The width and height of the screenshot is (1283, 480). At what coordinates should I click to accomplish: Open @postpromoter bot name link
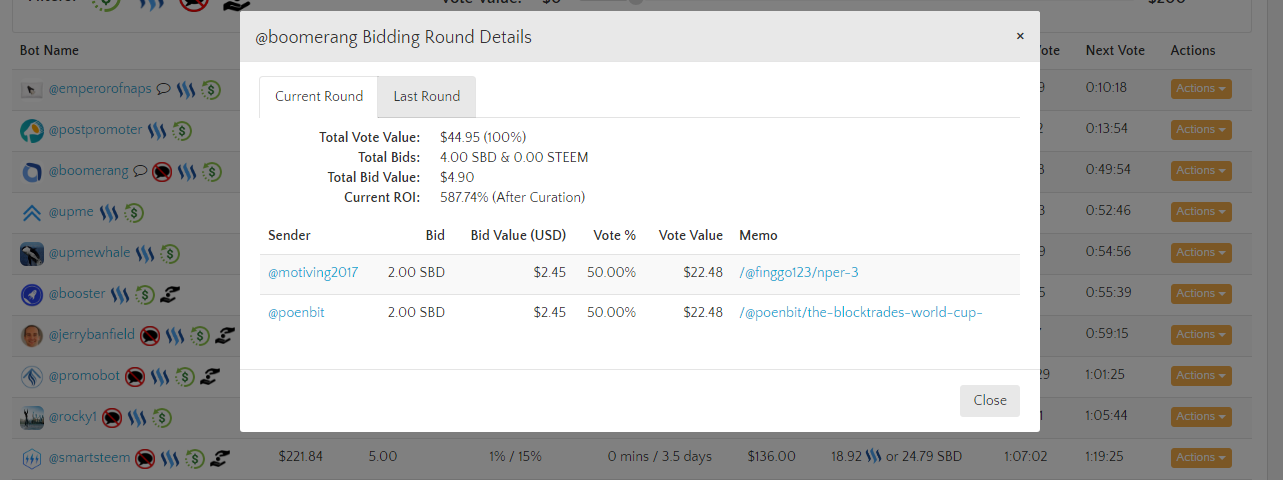96,129
